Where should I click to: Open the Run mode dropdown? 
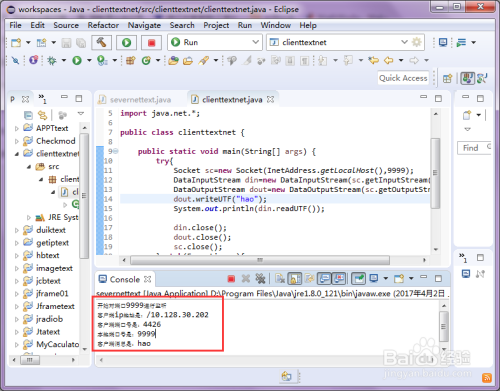tap(255, 42)
